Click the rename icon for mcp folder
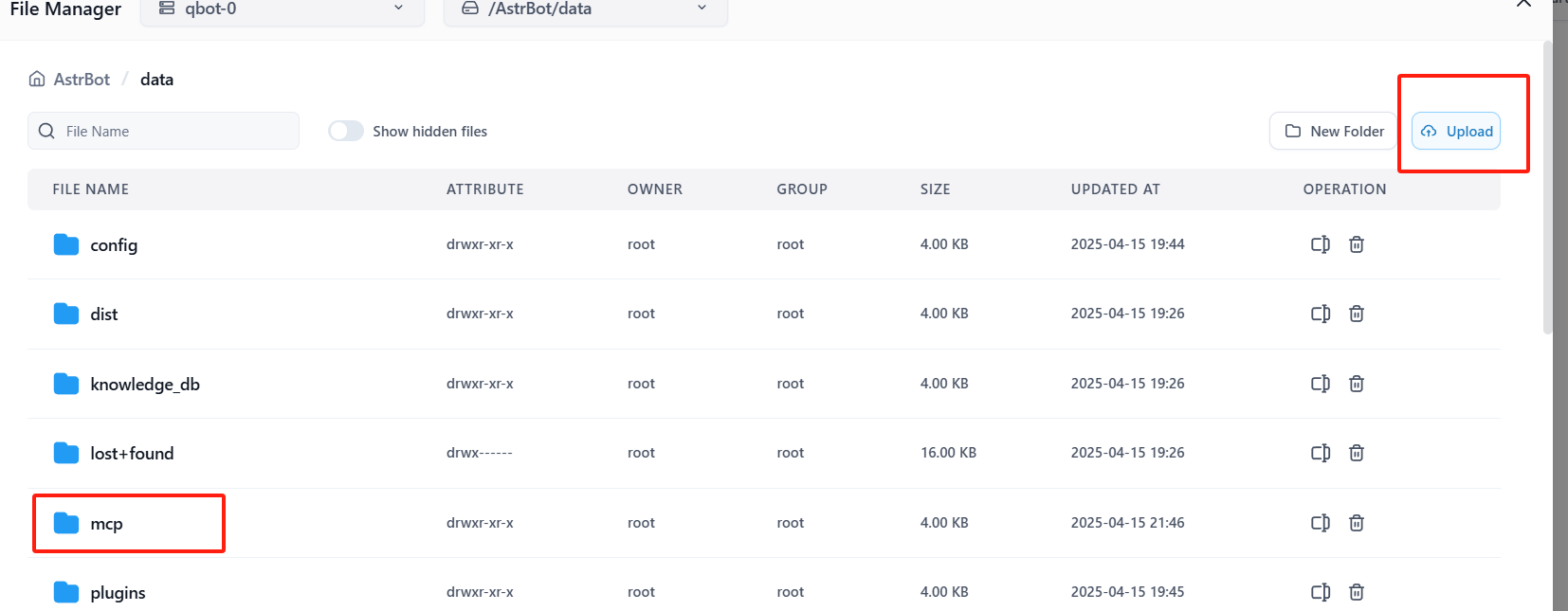The width and height of the screenshot is (1568, 611). 1320,523
